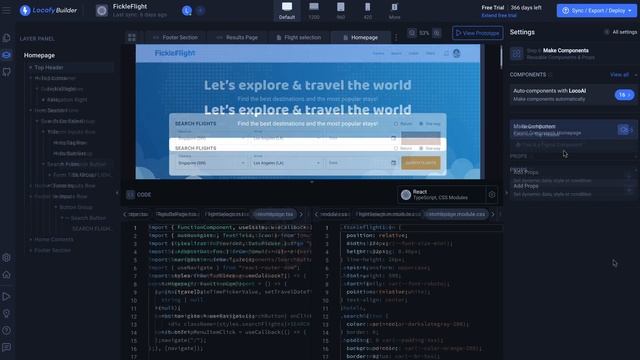Screen dimensions: 640x360
Task: Click the orange Search Flights button
Action: point(420,163)
